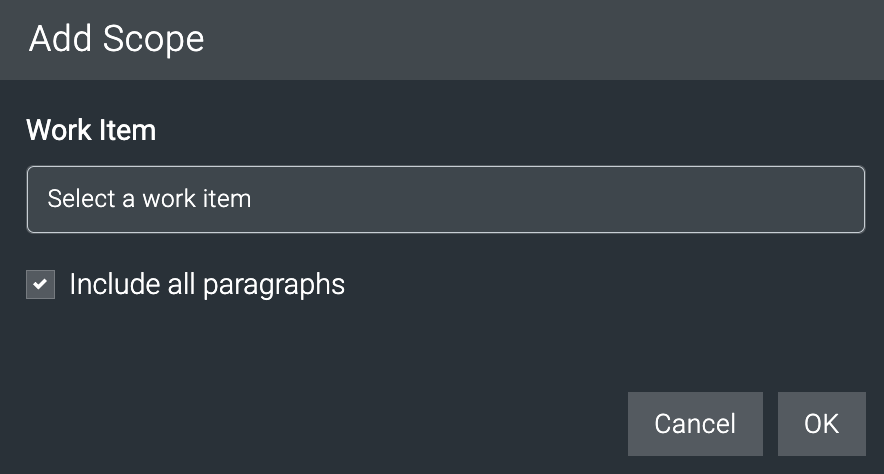Click the Add Scope header bar
This screenshot has width=884, height=474.
pyautogui.click(x=442, y=39)
